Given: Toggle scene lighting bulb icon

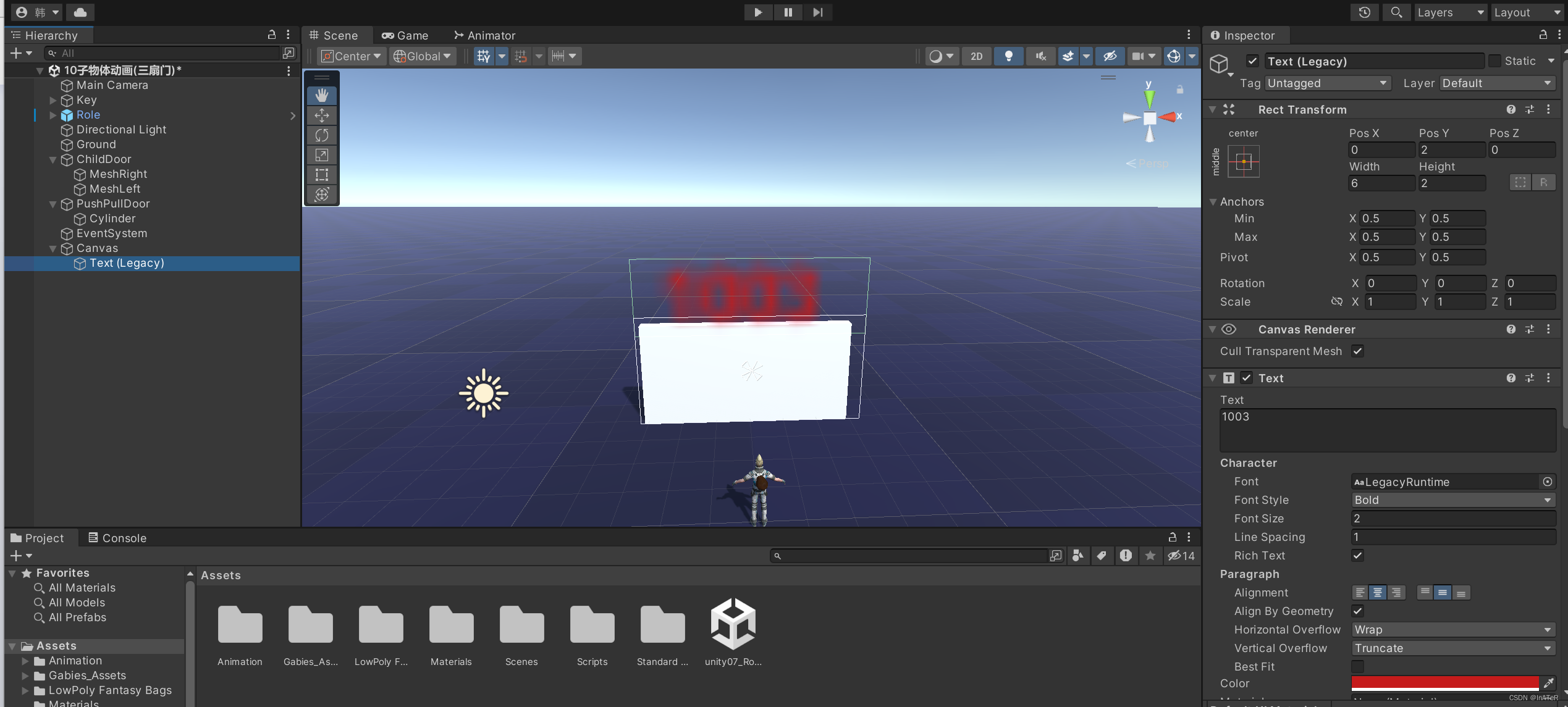Looking at the screenshot, I should [x=1008, y=56].
